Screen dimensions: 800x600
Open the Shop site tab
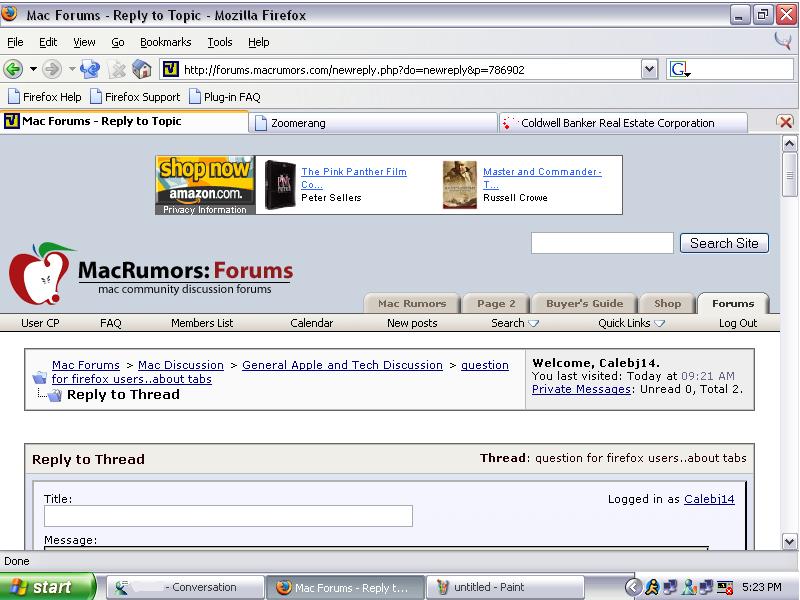click(x=667, y=304)
